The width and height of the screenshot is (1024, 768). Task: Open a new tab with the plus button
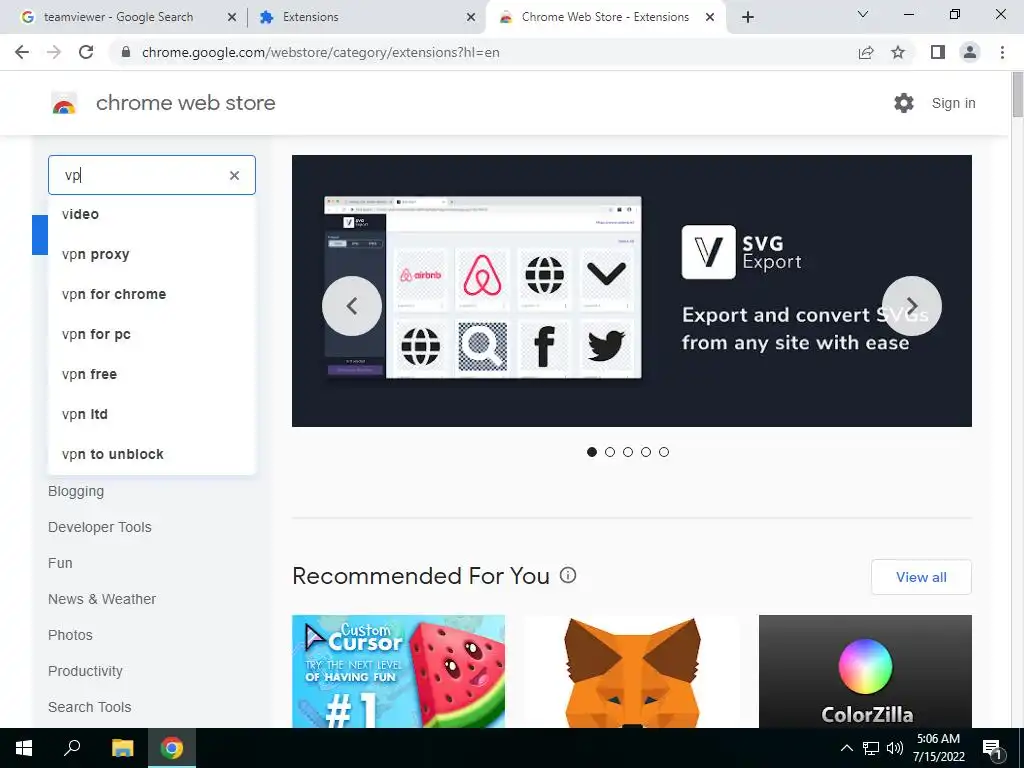click(748, 17)
